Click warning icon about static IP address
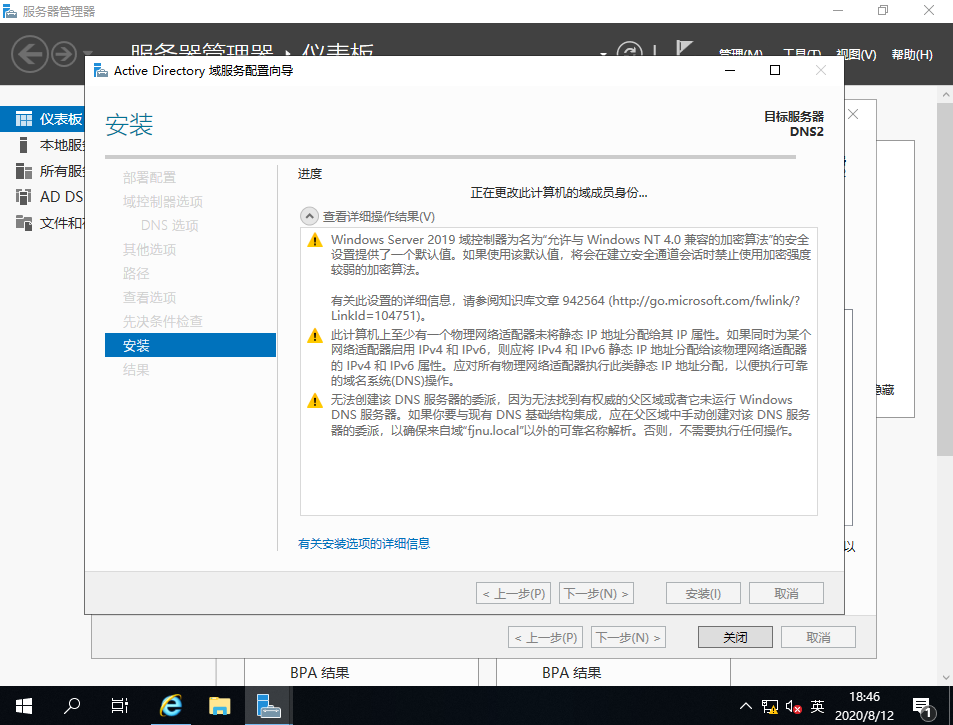953x725 pixels. click(315, 335)
